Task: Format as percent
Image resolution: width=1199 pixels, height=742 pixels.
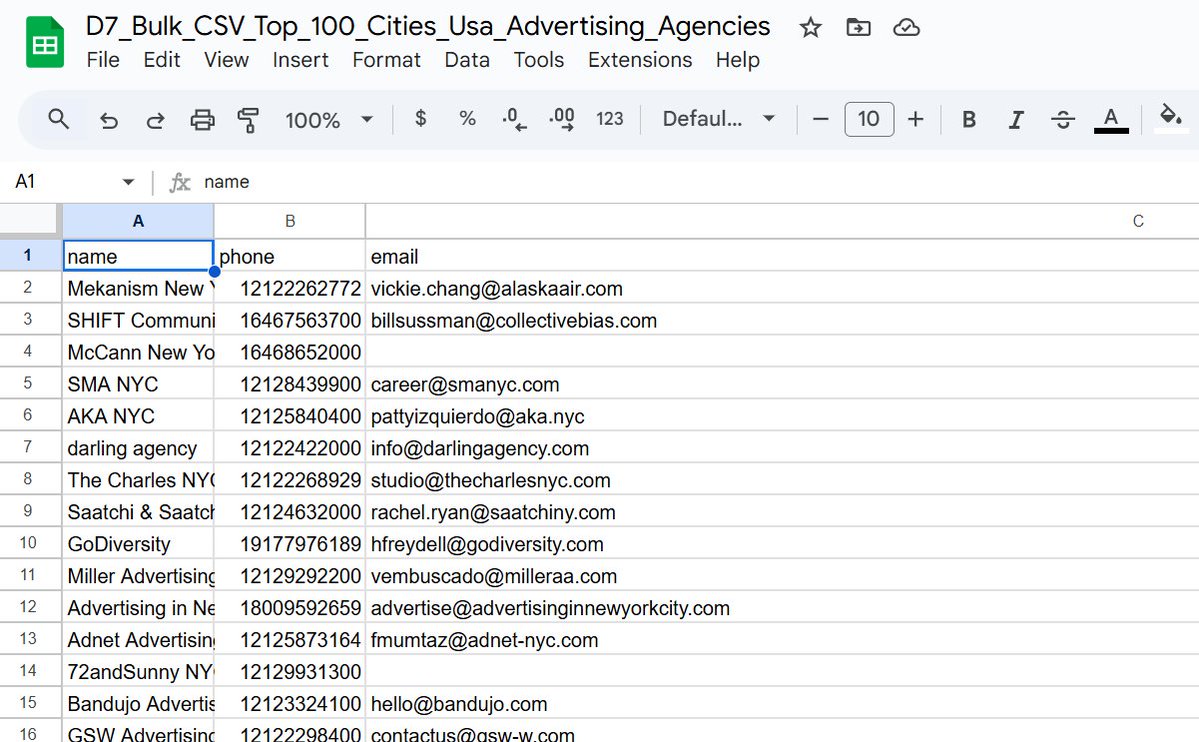Action: (x=467, y=119)
